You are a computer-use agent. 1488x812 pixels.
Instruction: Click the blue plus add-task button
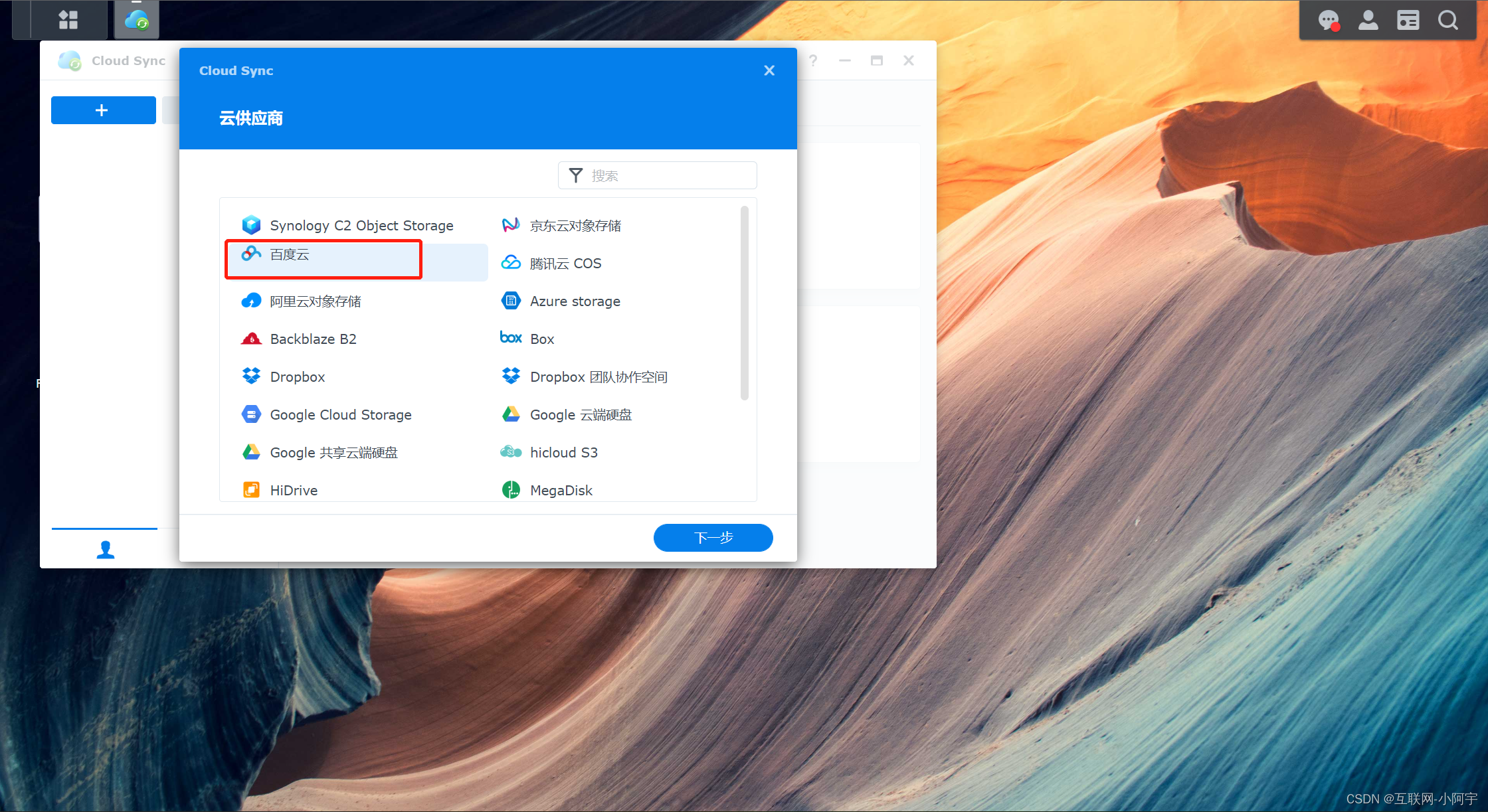(103, 110)
